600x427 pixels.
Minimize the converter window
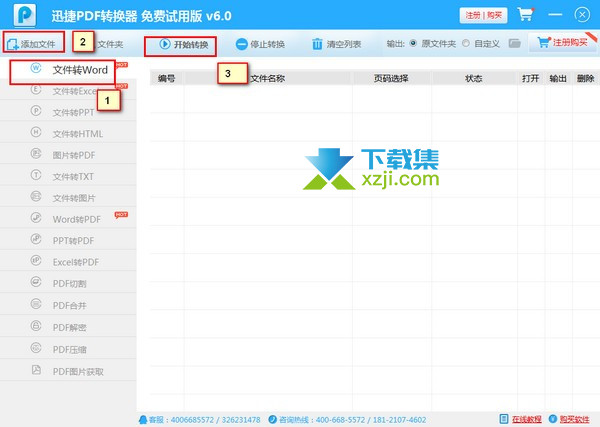tap(555, 15)
